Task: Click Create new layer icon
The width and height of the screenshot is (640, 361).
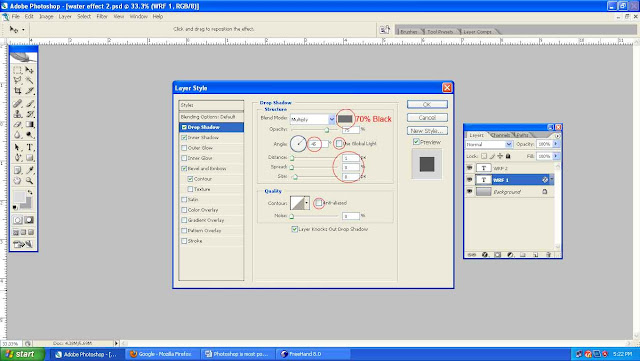Action: 536,254
